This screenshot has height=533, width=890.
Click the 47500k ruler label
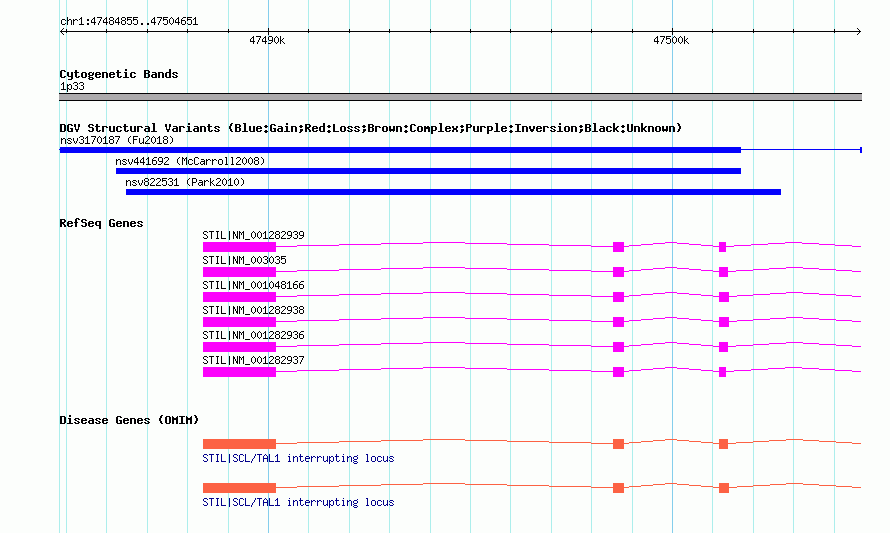671,40
